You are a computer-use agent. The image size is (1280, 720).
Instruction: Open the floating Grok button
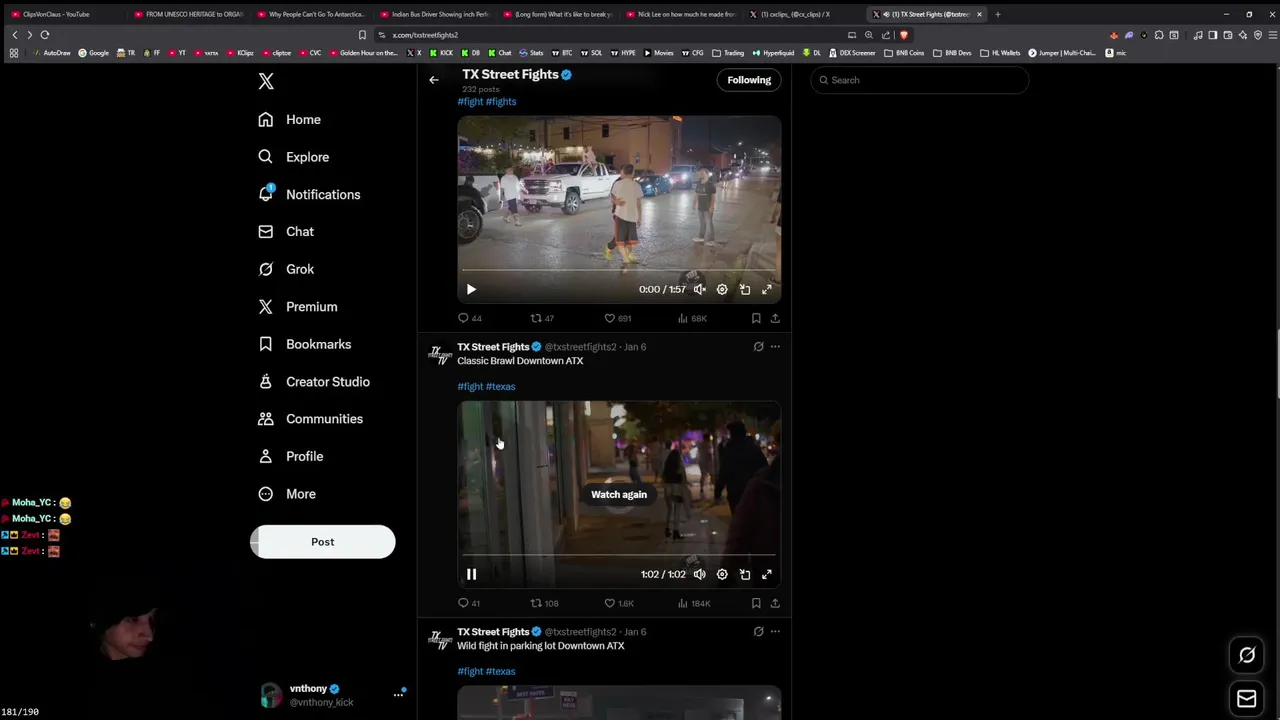(1247, 655)
